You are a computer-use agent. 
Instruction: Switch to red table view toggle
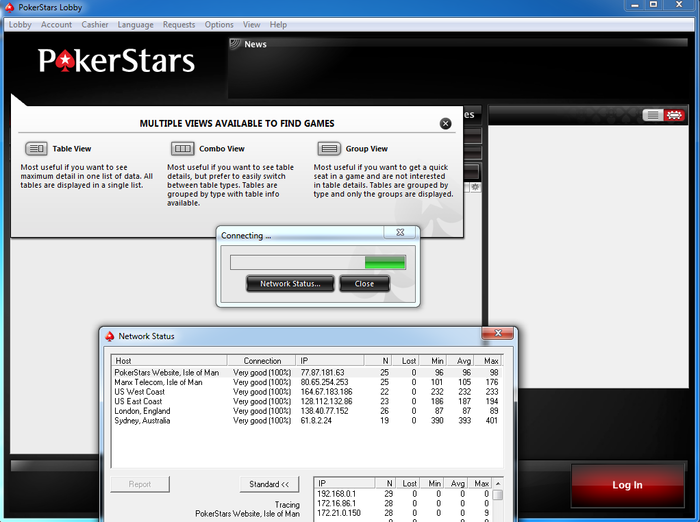[674, 115]
